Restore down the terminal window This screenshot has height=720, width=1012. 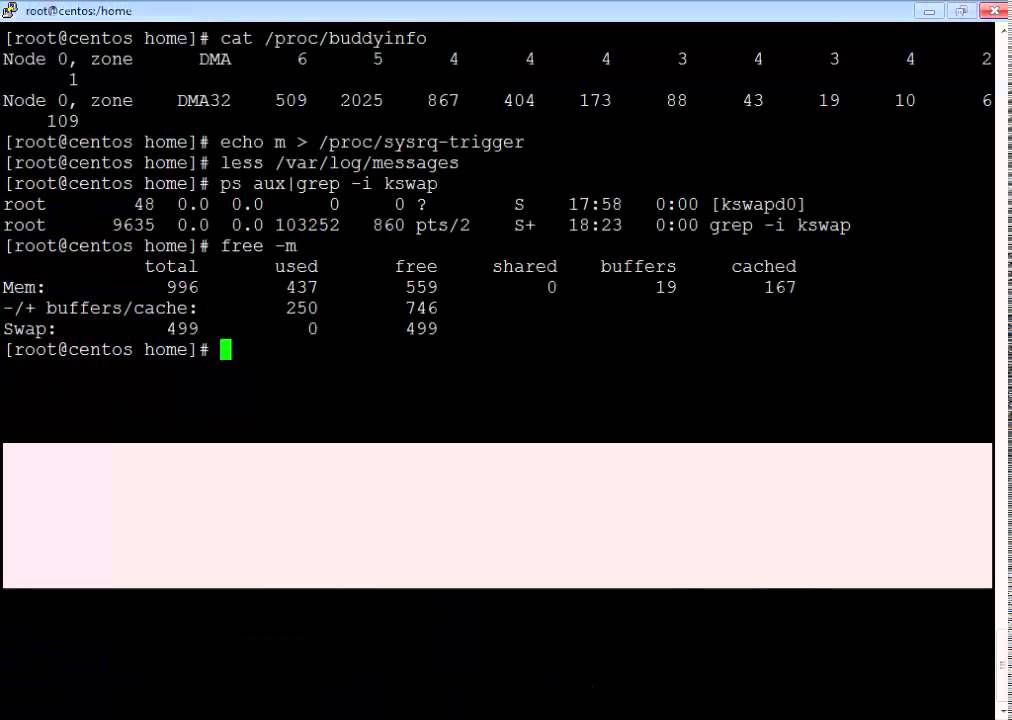point(961,11)
